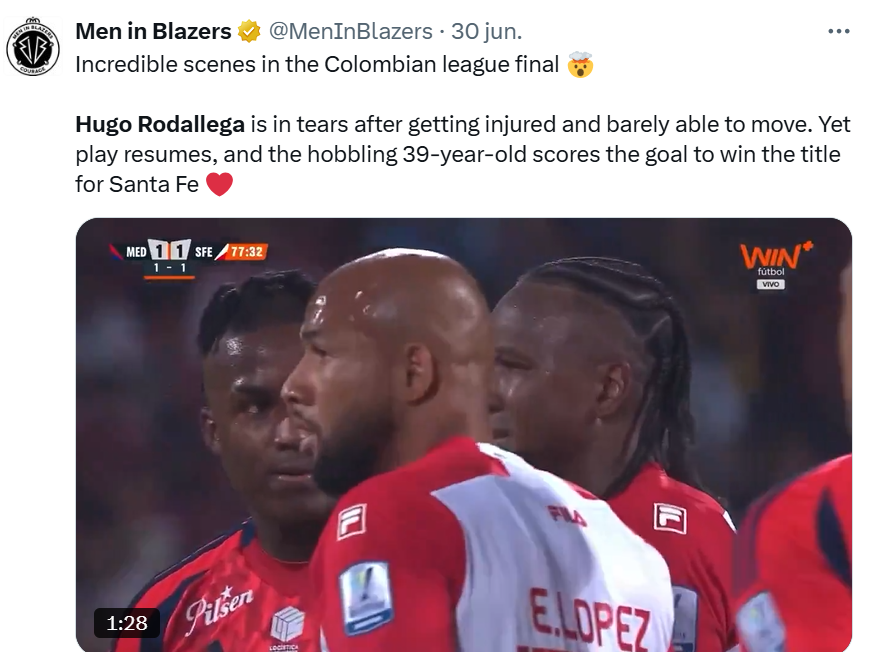The height and width of the screenshot is (652, 871).
Task: Open the Men in Blazers display name link
Action: (153, 32)
